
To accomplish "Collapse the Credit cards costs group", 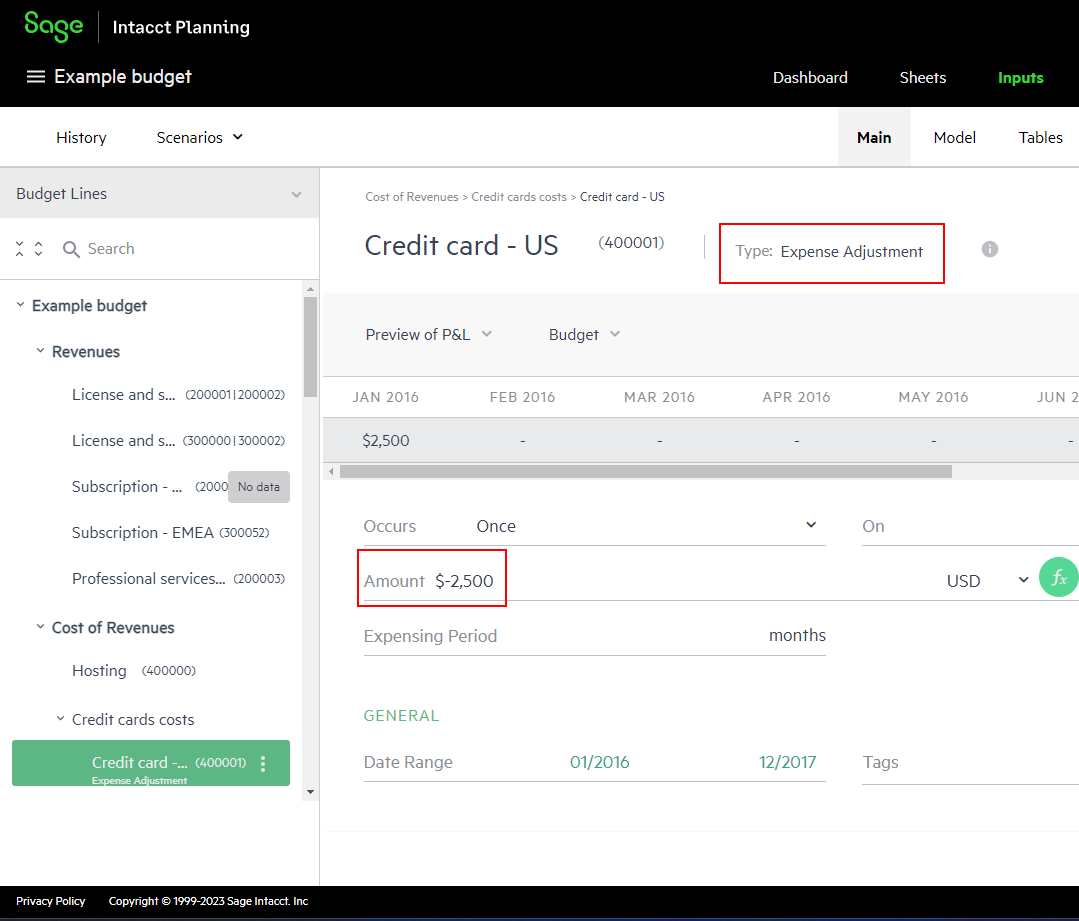I will (x=61, y=719).
